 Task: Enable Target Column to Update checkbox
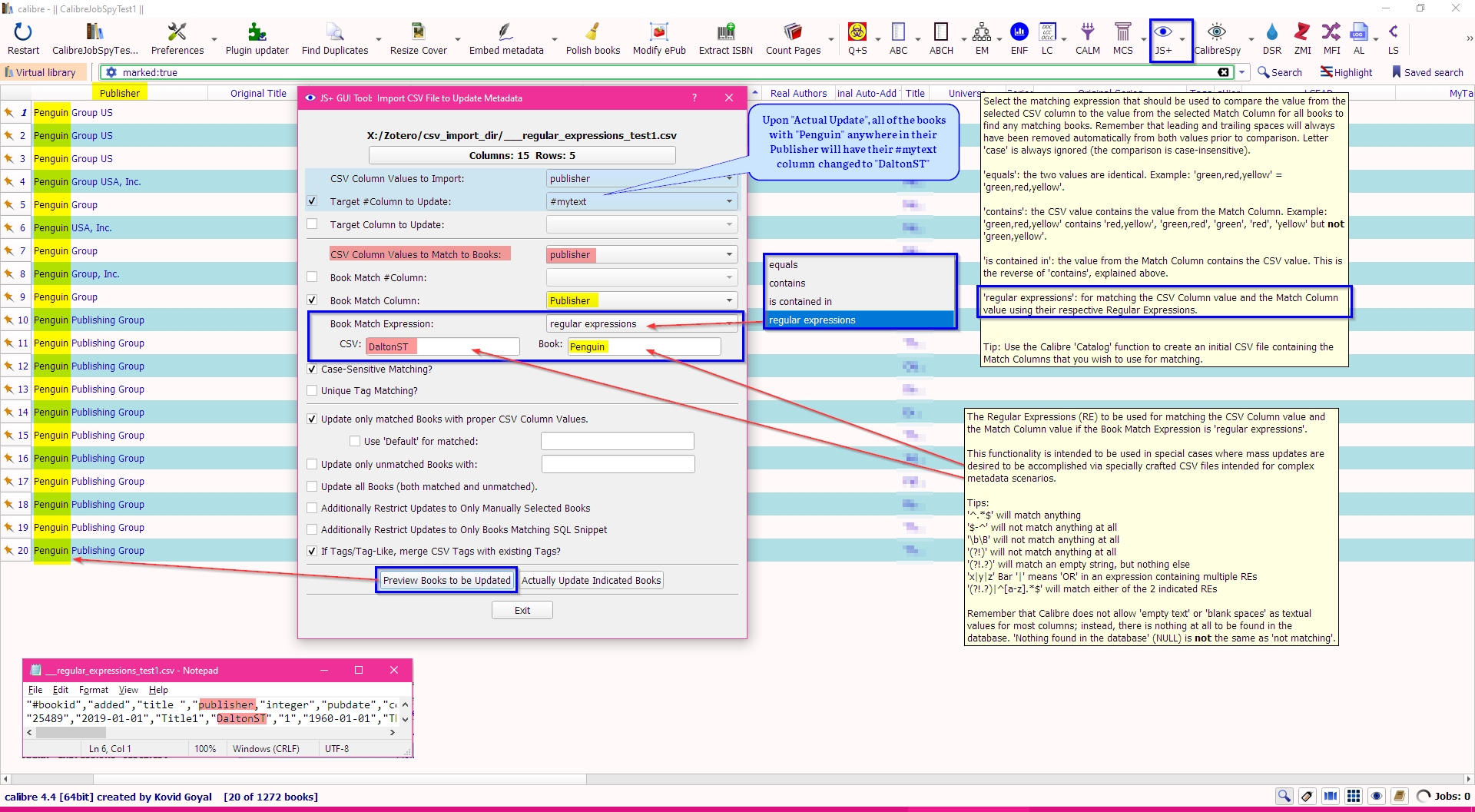[x=312, y=224]
